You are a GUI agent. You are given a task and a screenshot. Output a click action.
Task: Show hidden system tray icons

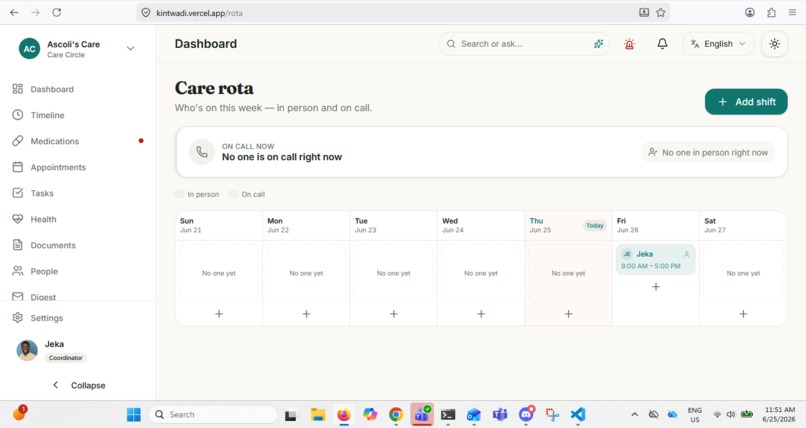tap(634, 415)
